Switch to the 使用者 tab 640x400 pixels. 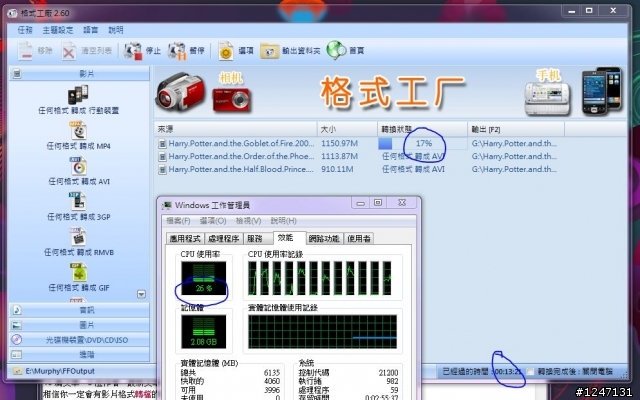coord(359,239)
